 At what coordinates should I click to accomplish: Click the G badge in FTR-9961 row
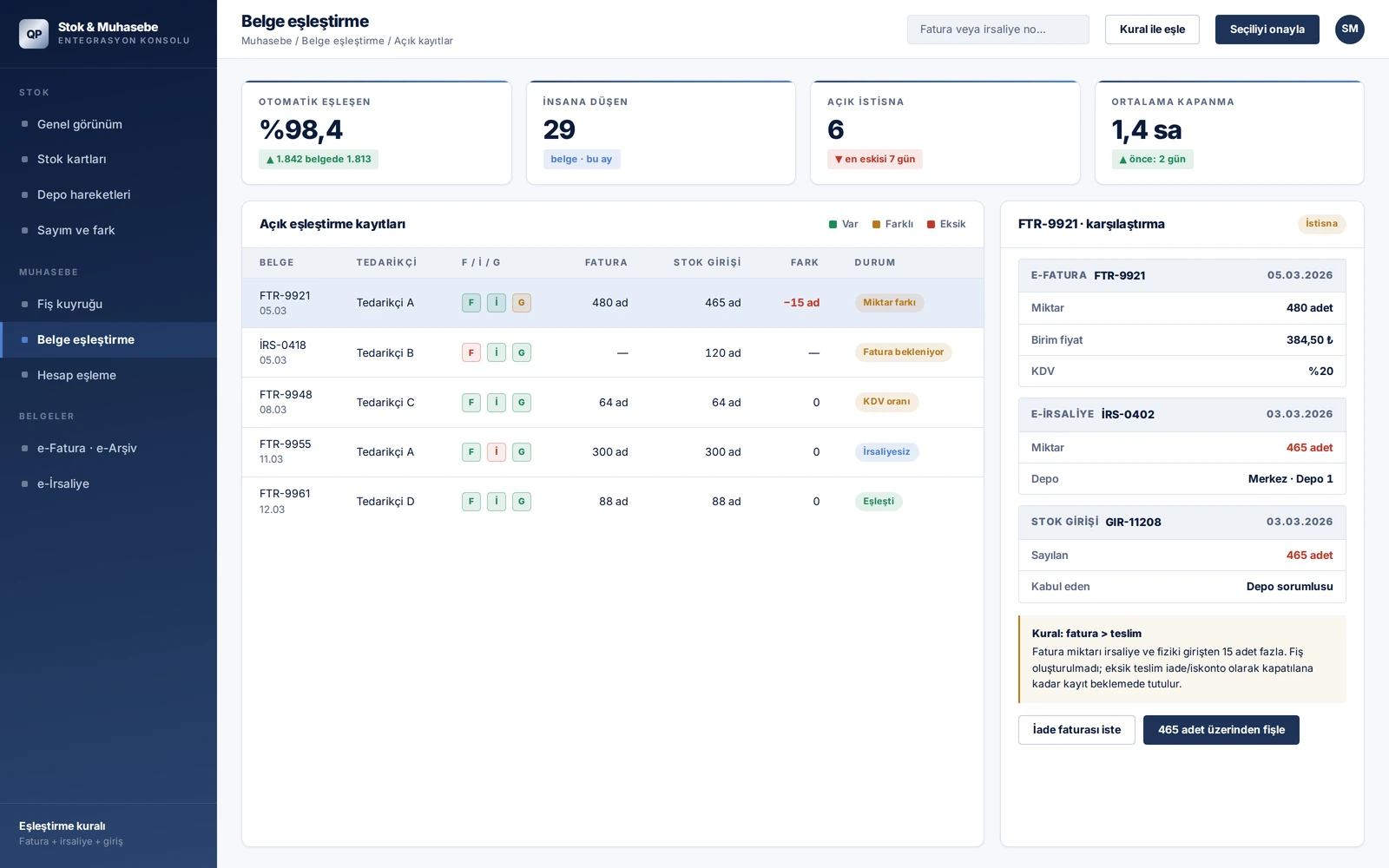coord(522,502)
